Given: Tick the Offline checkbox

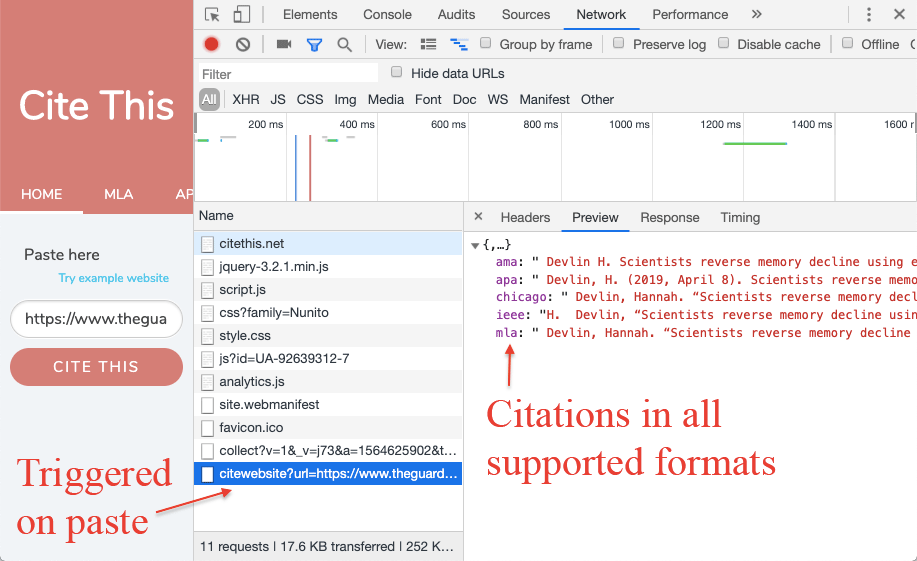Looking at the screenshot, I should point(847,43).
